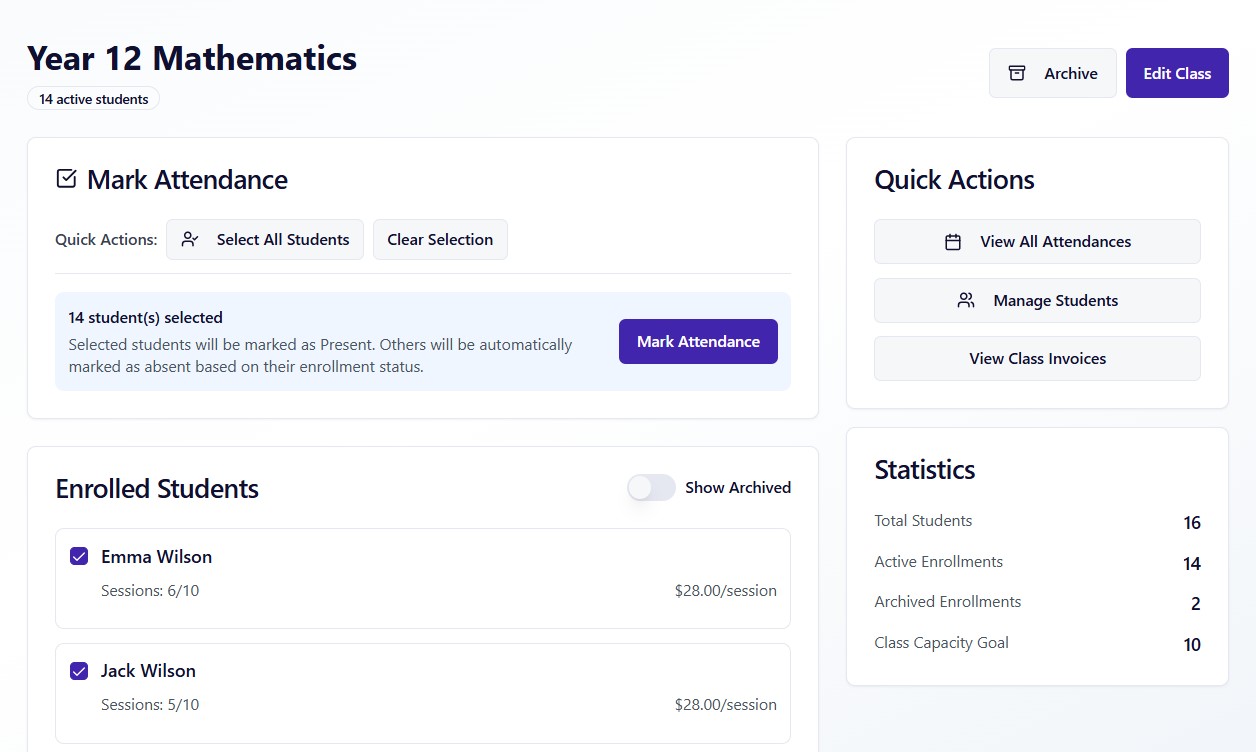Open View All Attendances
Viewport: 1256px width, 752px height.
pos(1037,241)
